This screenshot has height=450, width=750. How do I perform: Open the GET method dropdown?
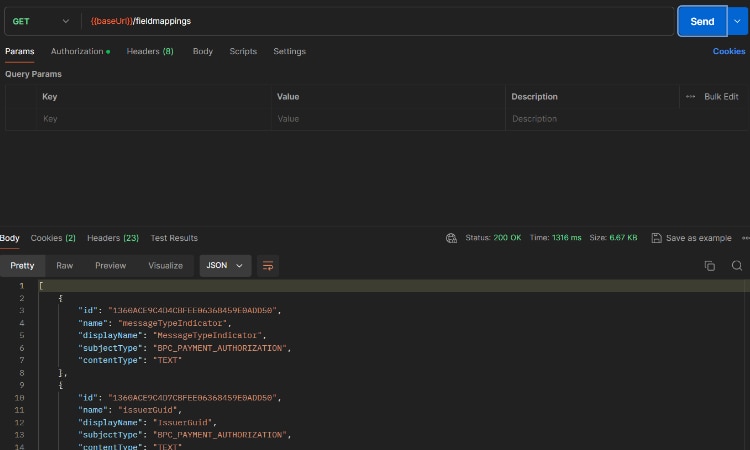tap(41, 21)
